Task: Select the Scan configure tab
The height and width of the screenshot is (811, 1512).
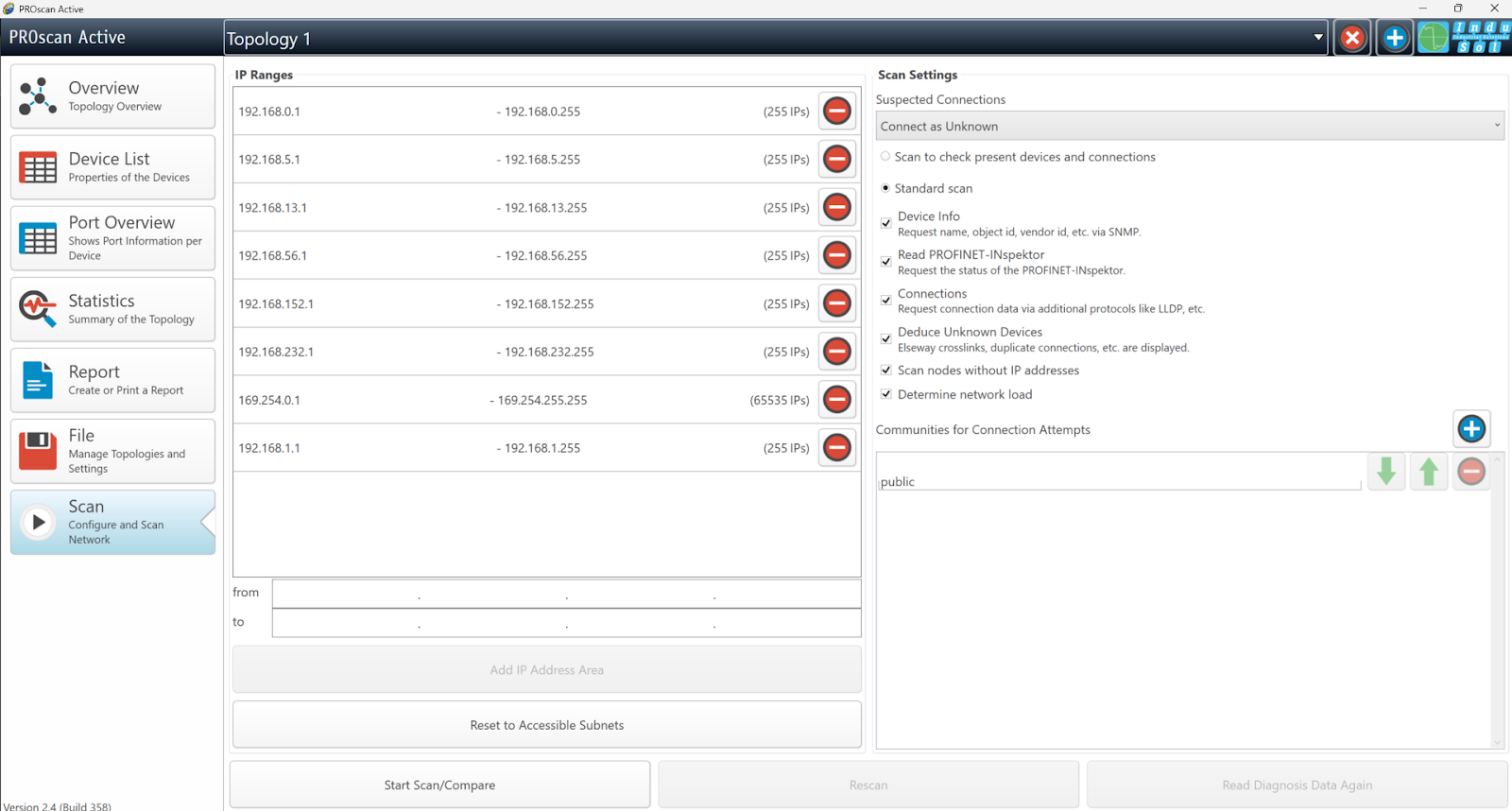Action: (x=112, y=522)
